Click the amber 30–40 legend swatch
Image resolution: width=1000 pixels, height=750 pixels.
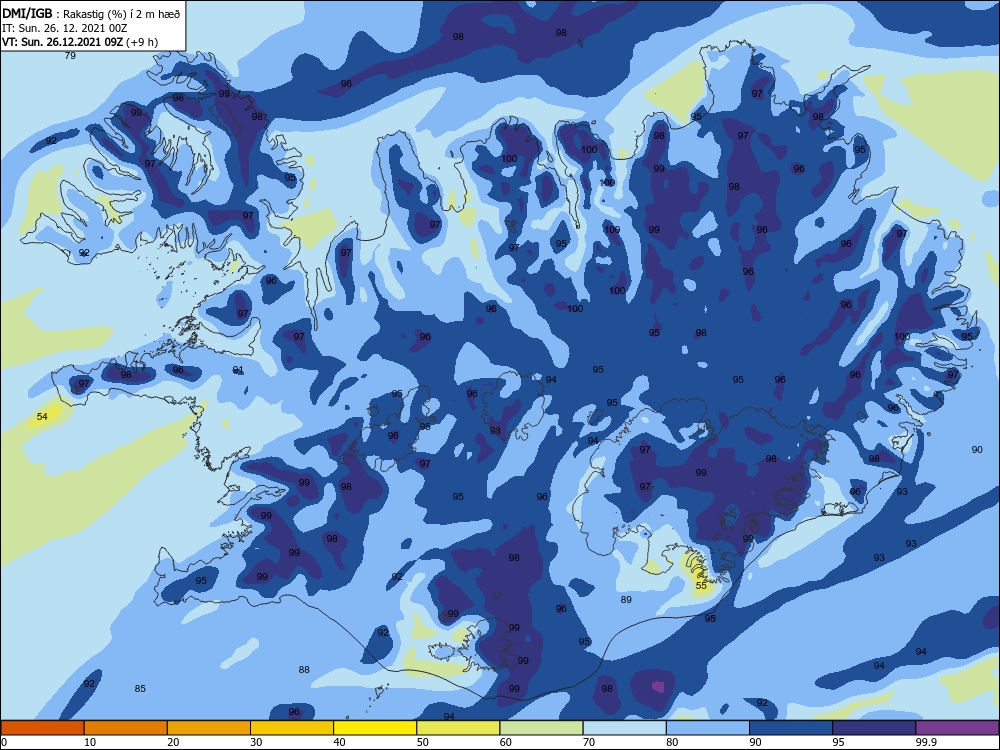(x=292, y=728)
